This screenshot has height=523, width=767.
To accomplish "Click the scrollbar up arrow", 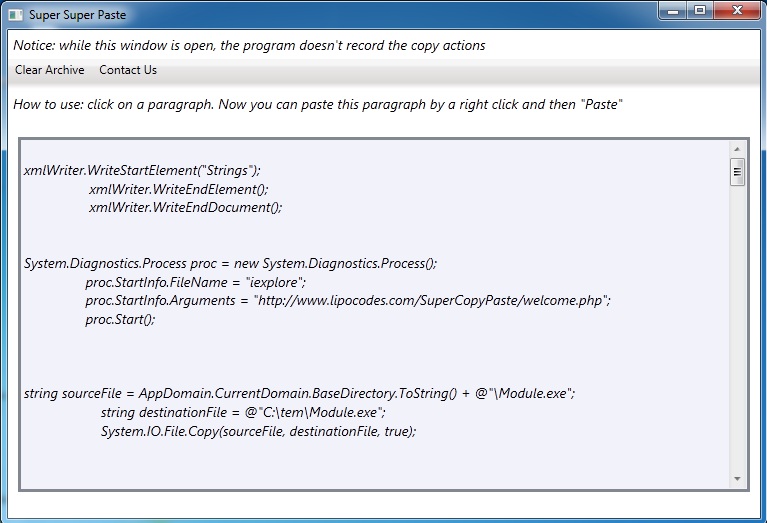I will pyautogui.click(x=737, y=149).
